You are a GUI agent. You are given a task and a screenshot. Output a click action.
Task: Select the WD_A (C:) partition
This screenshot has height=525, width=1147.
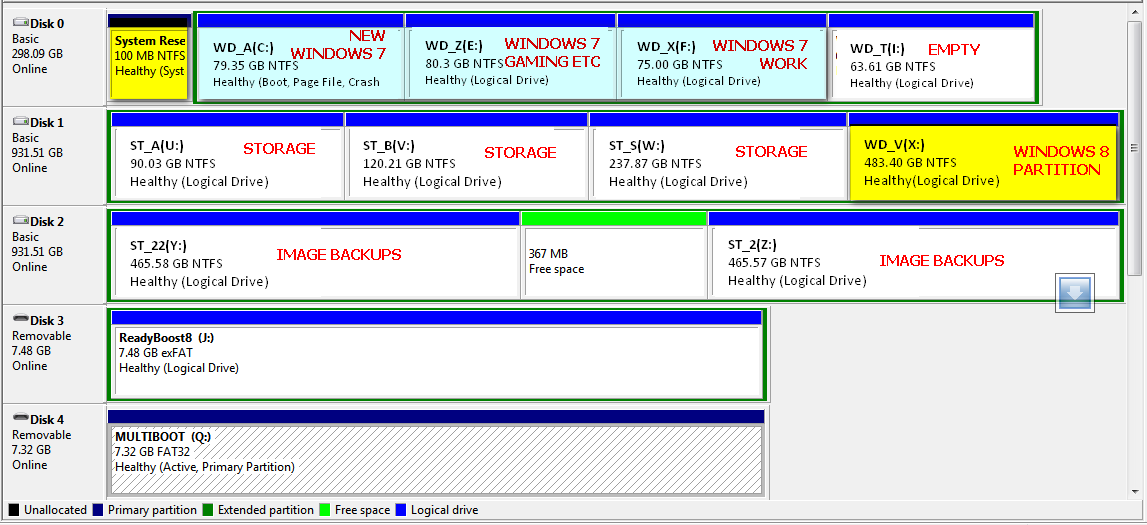pos(301,62)
